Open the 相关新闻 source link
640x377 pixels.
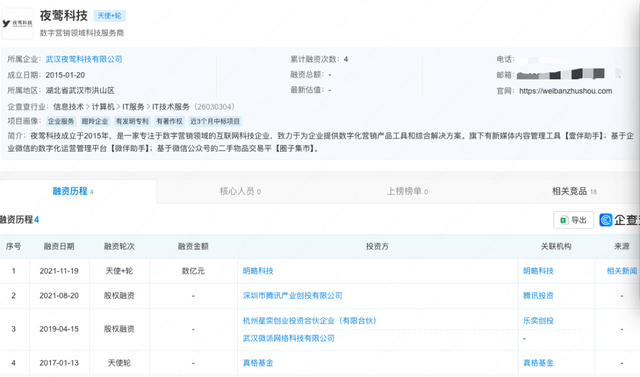pos(622,271)
